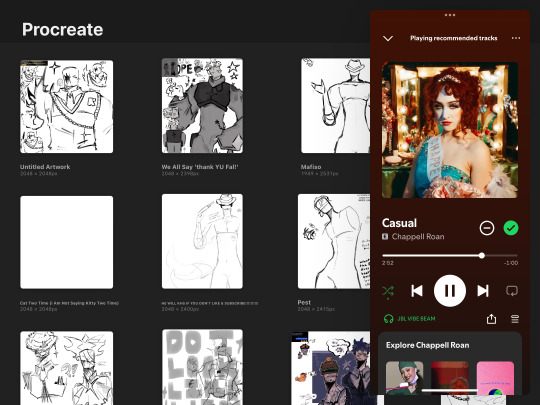Open the Spotify track options menu
The width and height of the screenshot is (540, 405).
(516, 38)
